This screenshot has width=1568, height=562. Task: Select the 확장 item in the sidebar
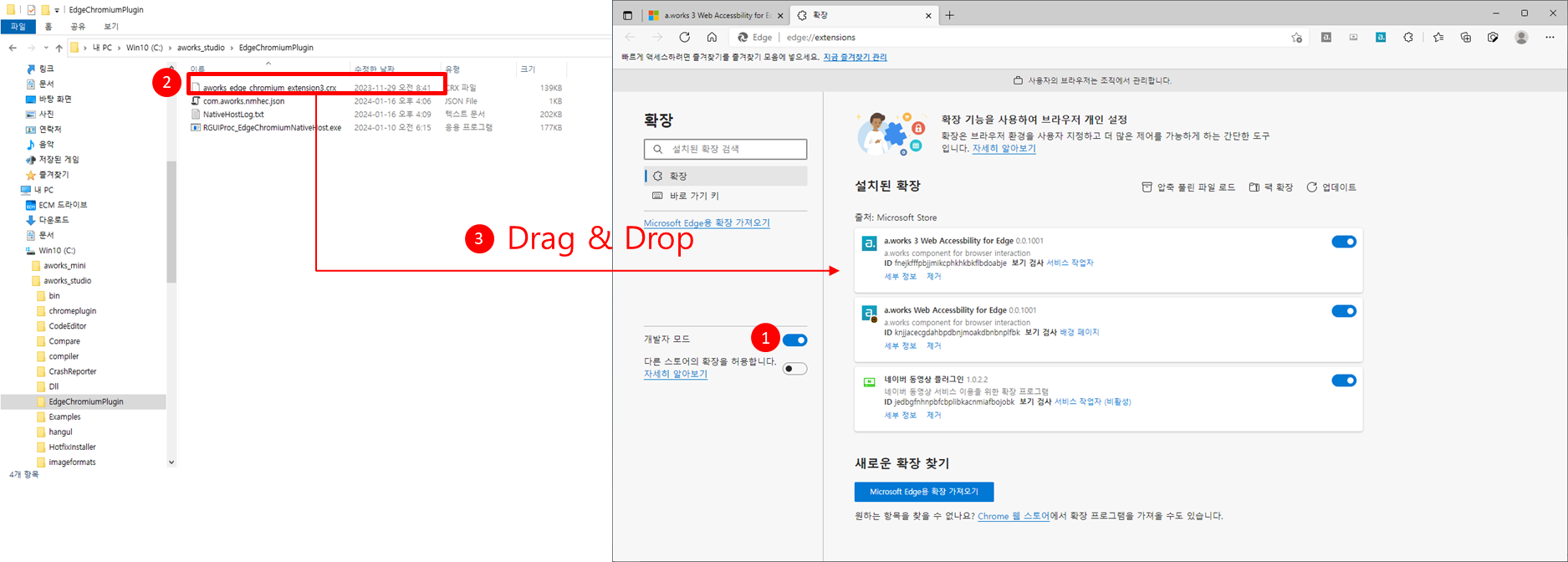click(726, 176)
